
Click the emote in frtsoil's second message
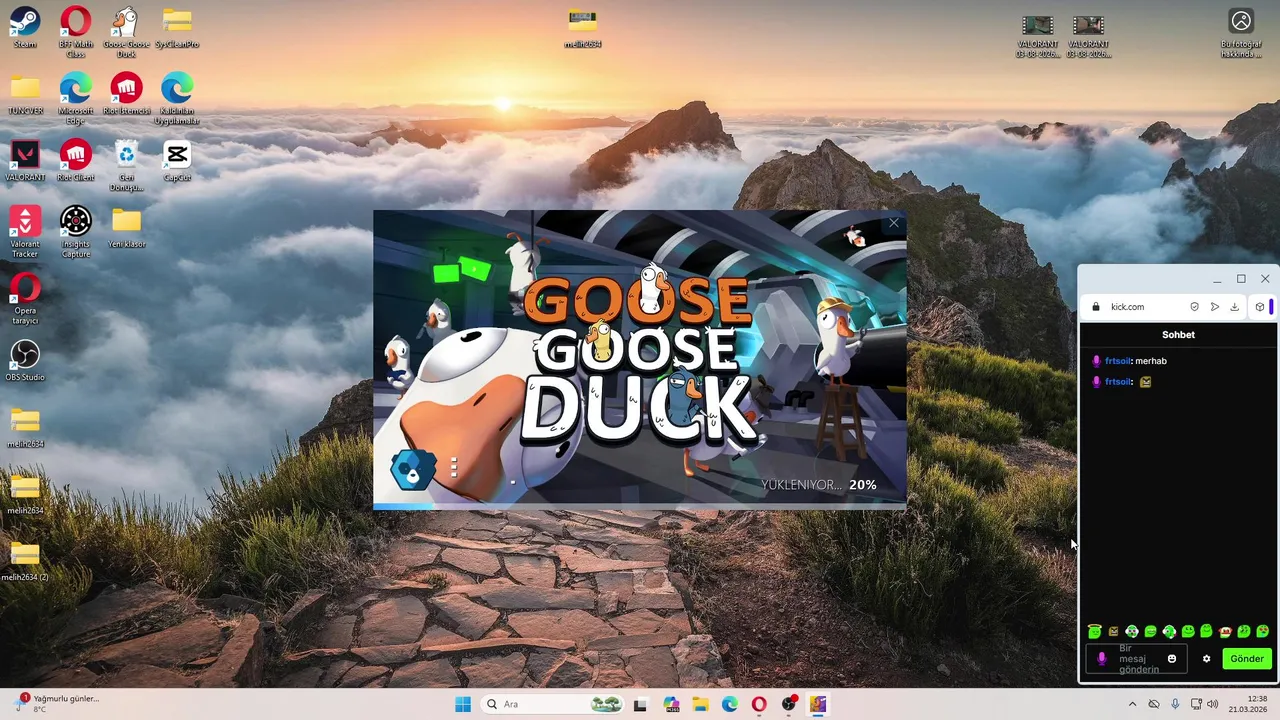coord(1145,382)
